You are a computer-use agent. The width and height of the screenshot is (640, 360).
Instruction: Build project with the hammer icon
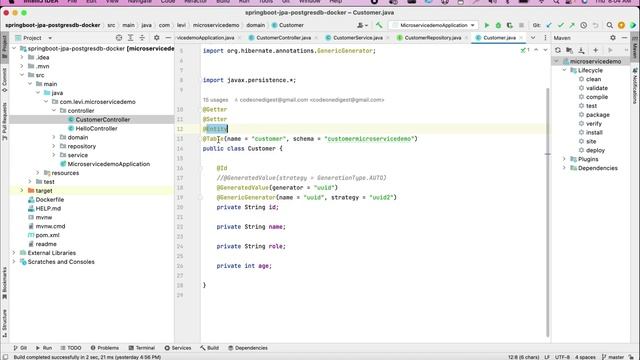(379, 25)
